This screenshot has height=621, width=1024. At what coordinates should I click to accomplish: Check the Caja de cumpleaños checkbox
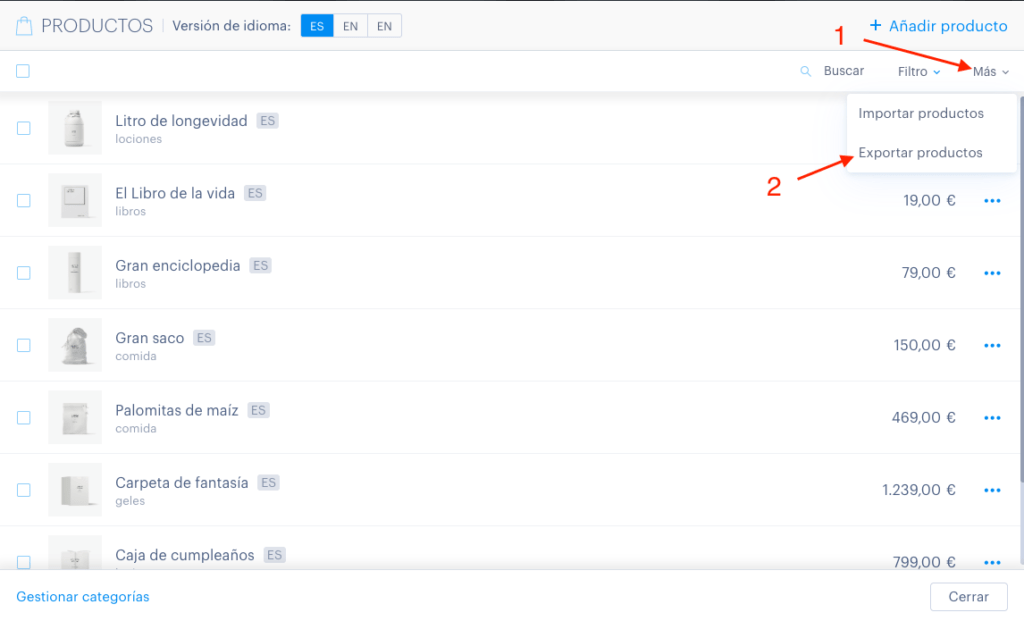pyautogui.click(x=24, y=562)
